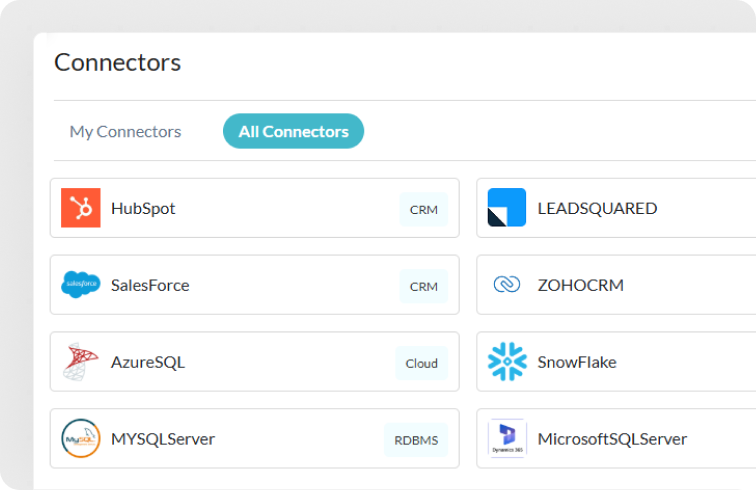The image size is (756, 490).
Task: Click the AzureSQL logo icon
Action: tap(80, 362)
